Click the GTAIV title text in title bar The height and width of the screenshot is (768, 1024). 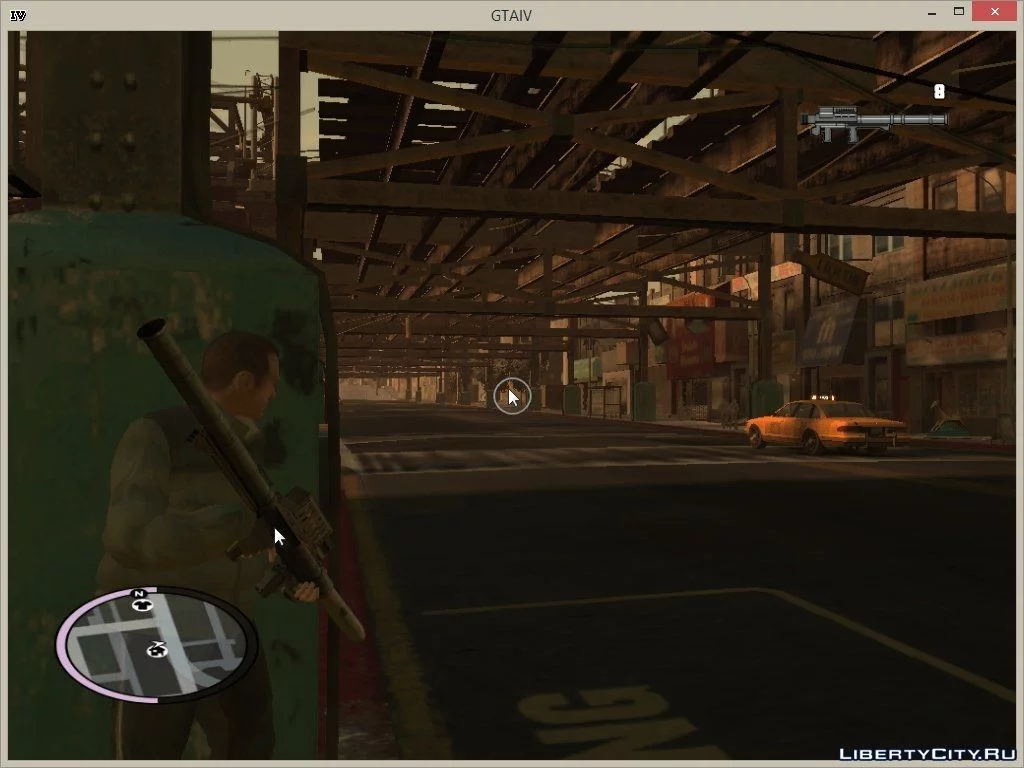point(511,16)
